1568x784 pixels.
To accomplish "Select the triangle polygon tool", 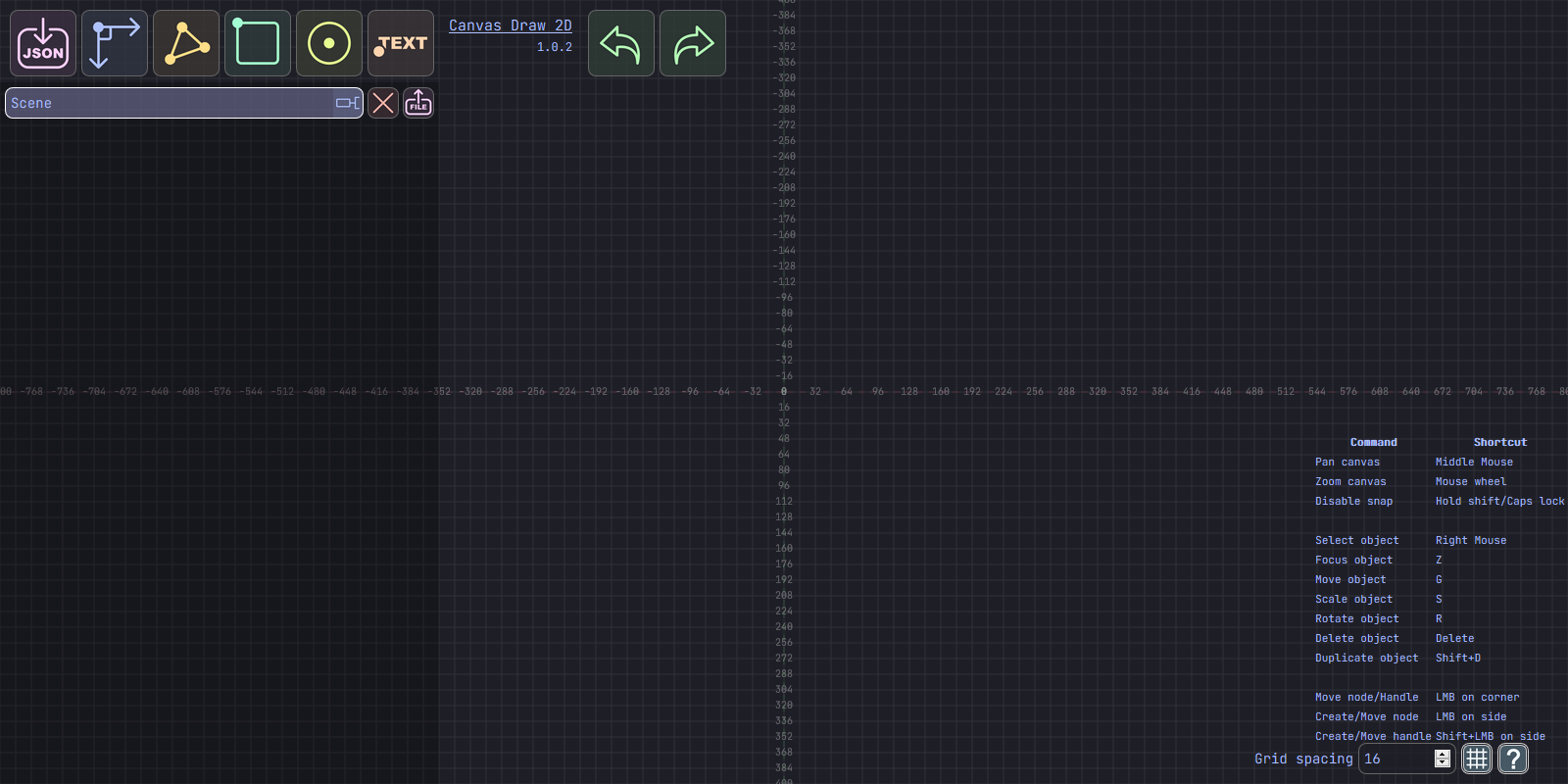I will pos(186,43).
